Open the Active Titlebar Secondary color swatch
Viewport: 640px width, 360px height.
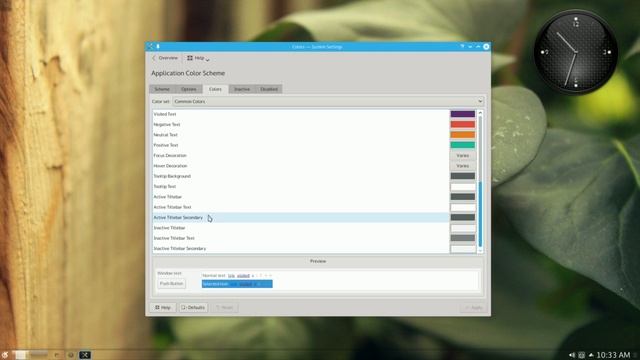tap(462, 218)
